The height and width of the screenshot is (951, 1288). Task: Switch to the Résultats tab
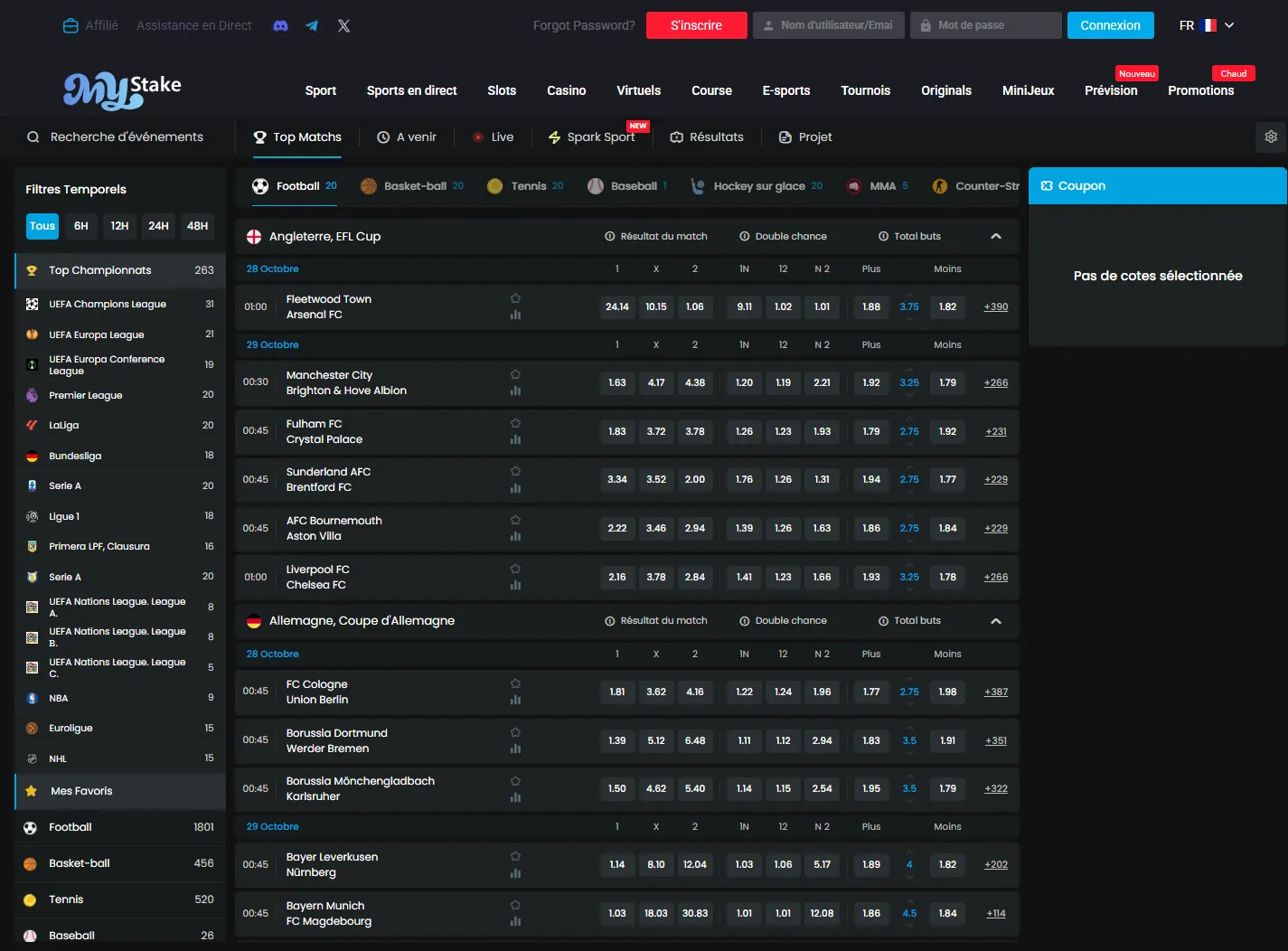[707, 137]
